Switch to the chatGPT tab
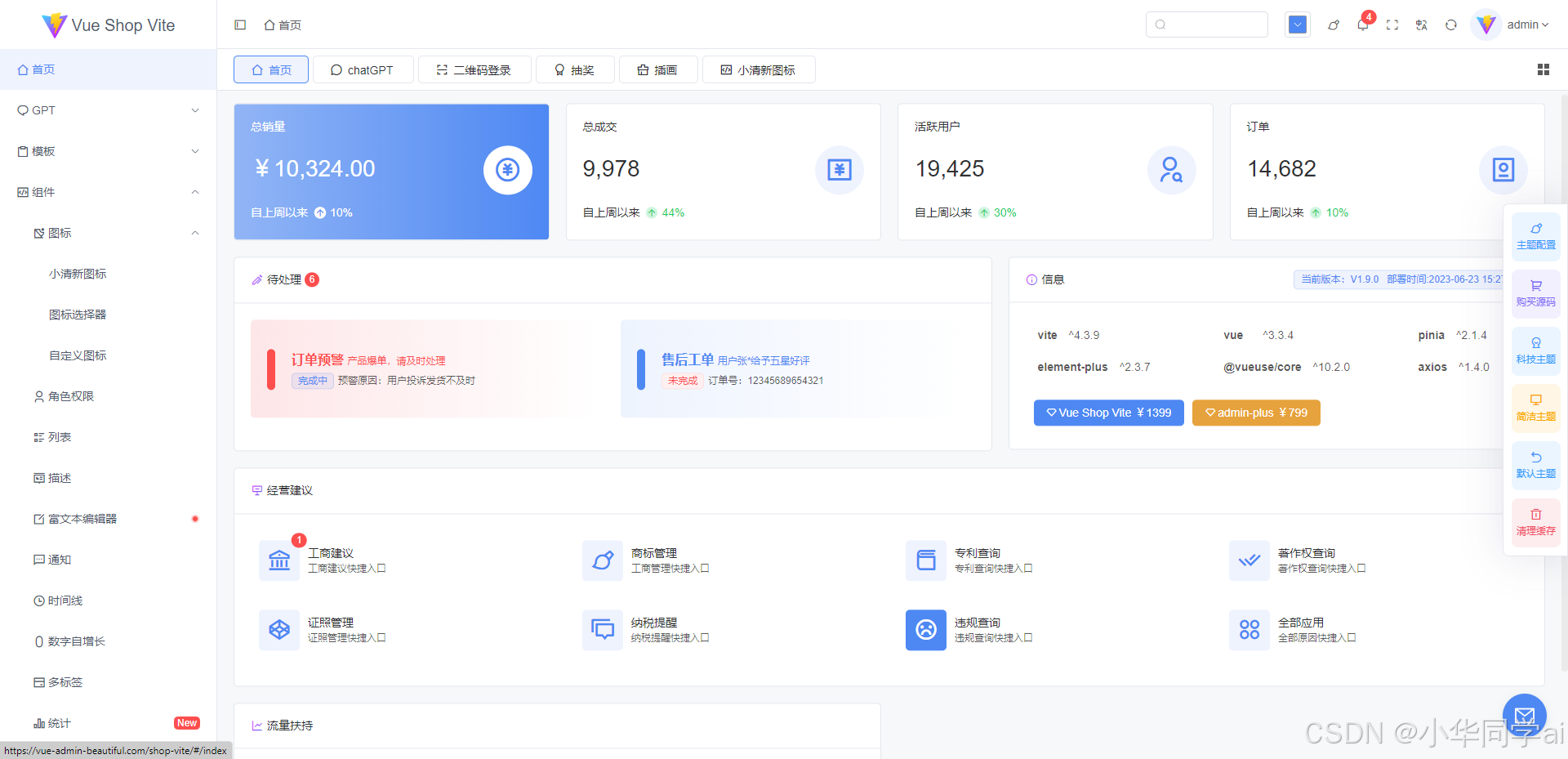Image resolution: width=1568 pixels, height=759 pixels. 363,69
